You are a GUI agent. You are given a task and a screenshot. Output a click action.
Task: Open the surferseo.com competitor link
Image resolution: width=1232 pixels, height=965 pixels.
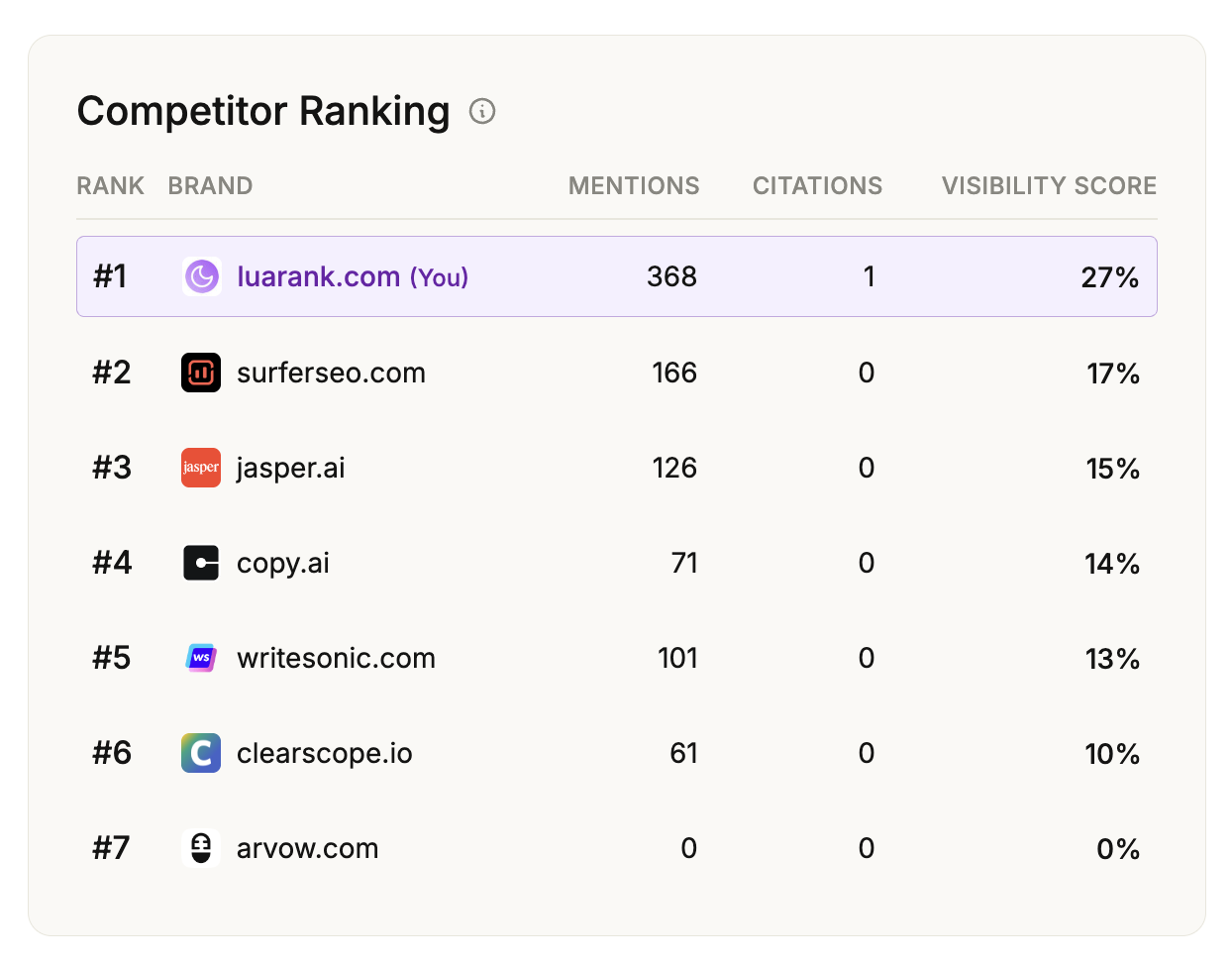[x=331, y=373]
